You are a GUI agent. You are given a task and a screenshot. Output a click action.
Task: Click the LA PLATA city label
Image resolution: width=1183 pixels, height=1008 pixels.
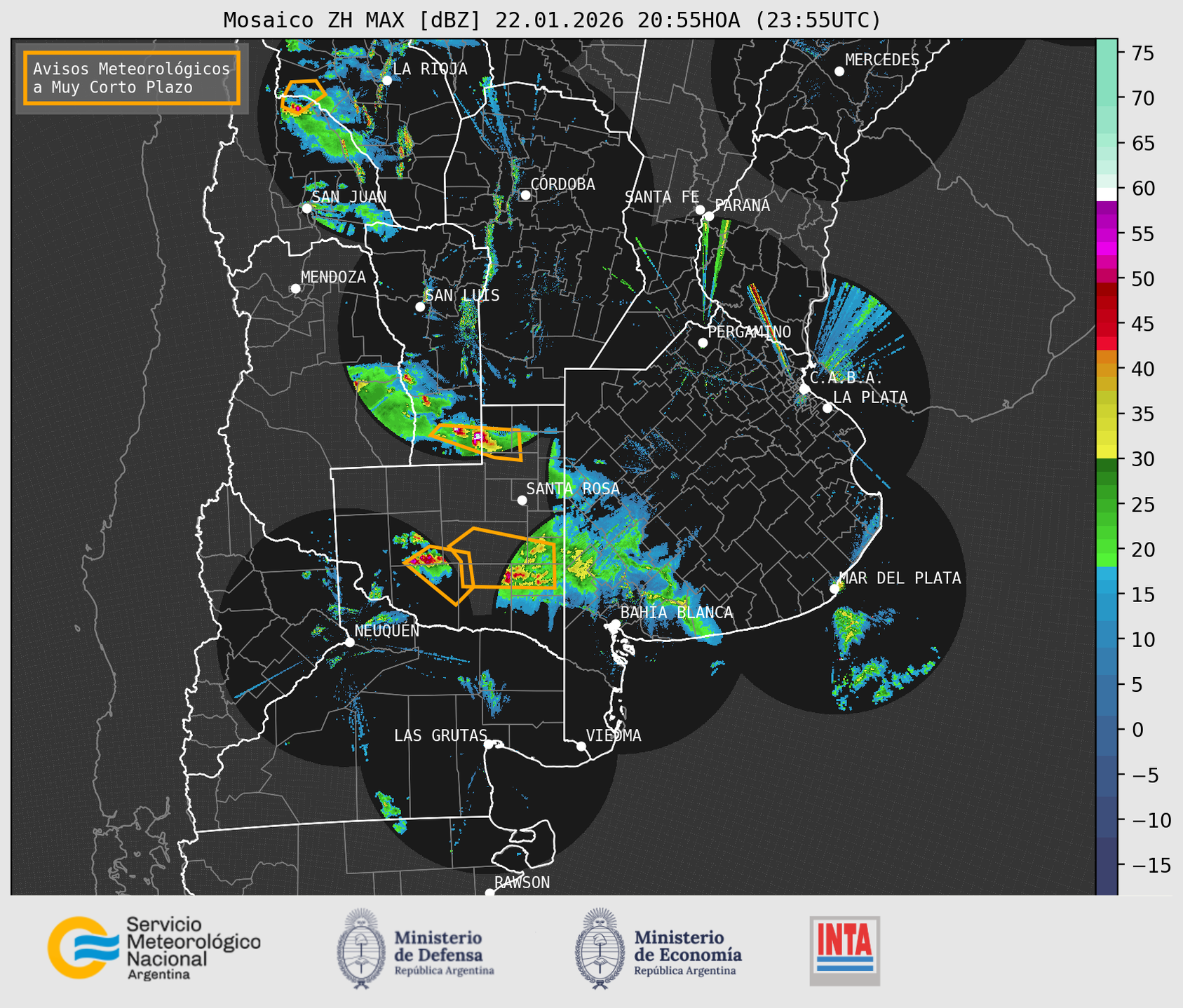(870, 397)
